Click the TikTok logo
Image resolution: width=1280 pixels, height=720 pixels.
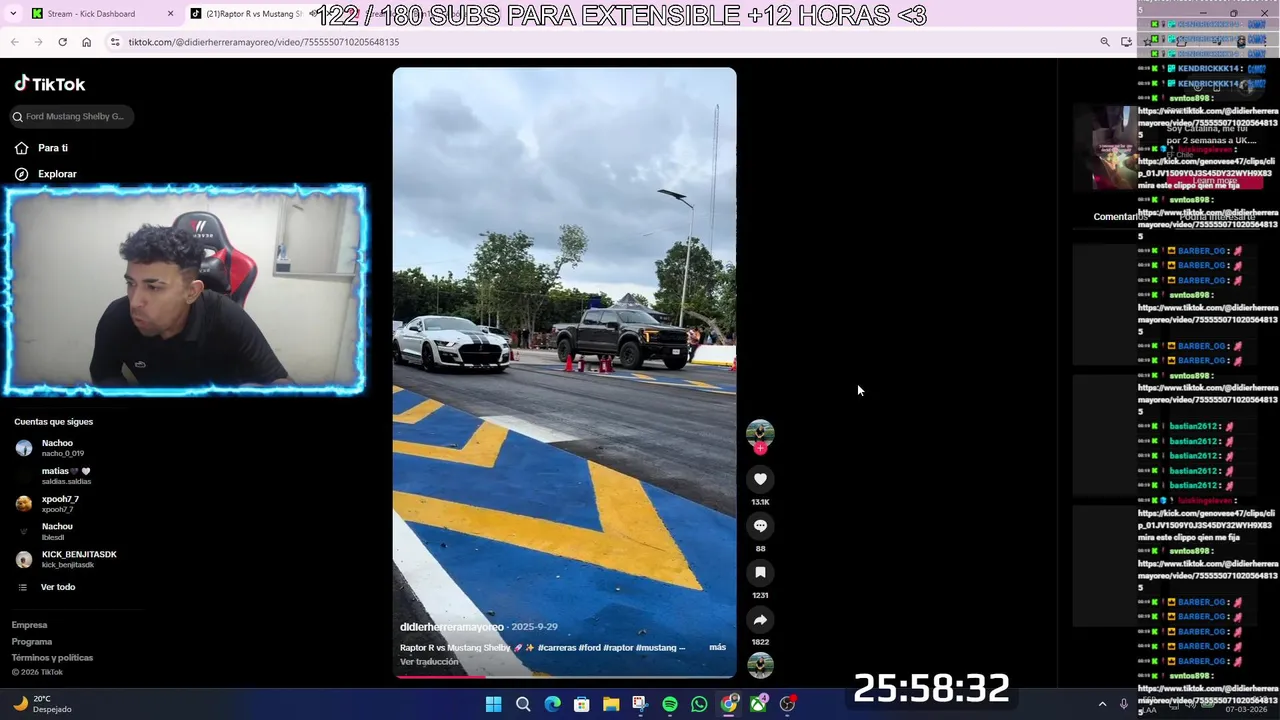(50, 84)
